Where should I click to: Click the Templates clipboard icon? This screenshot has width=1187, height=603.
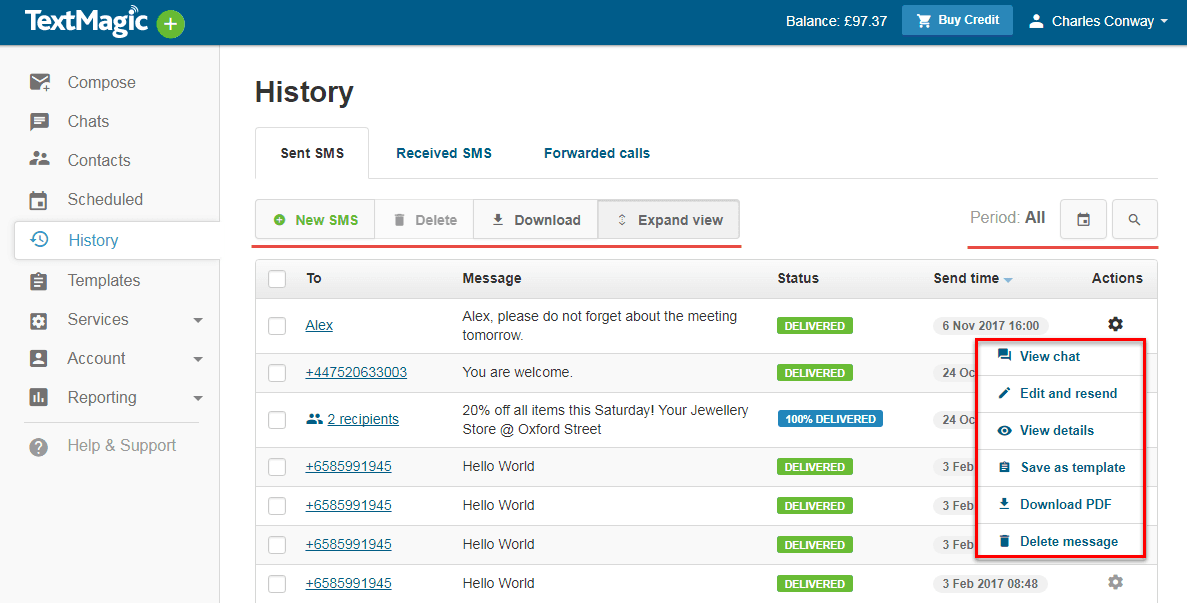coord(38,281)
